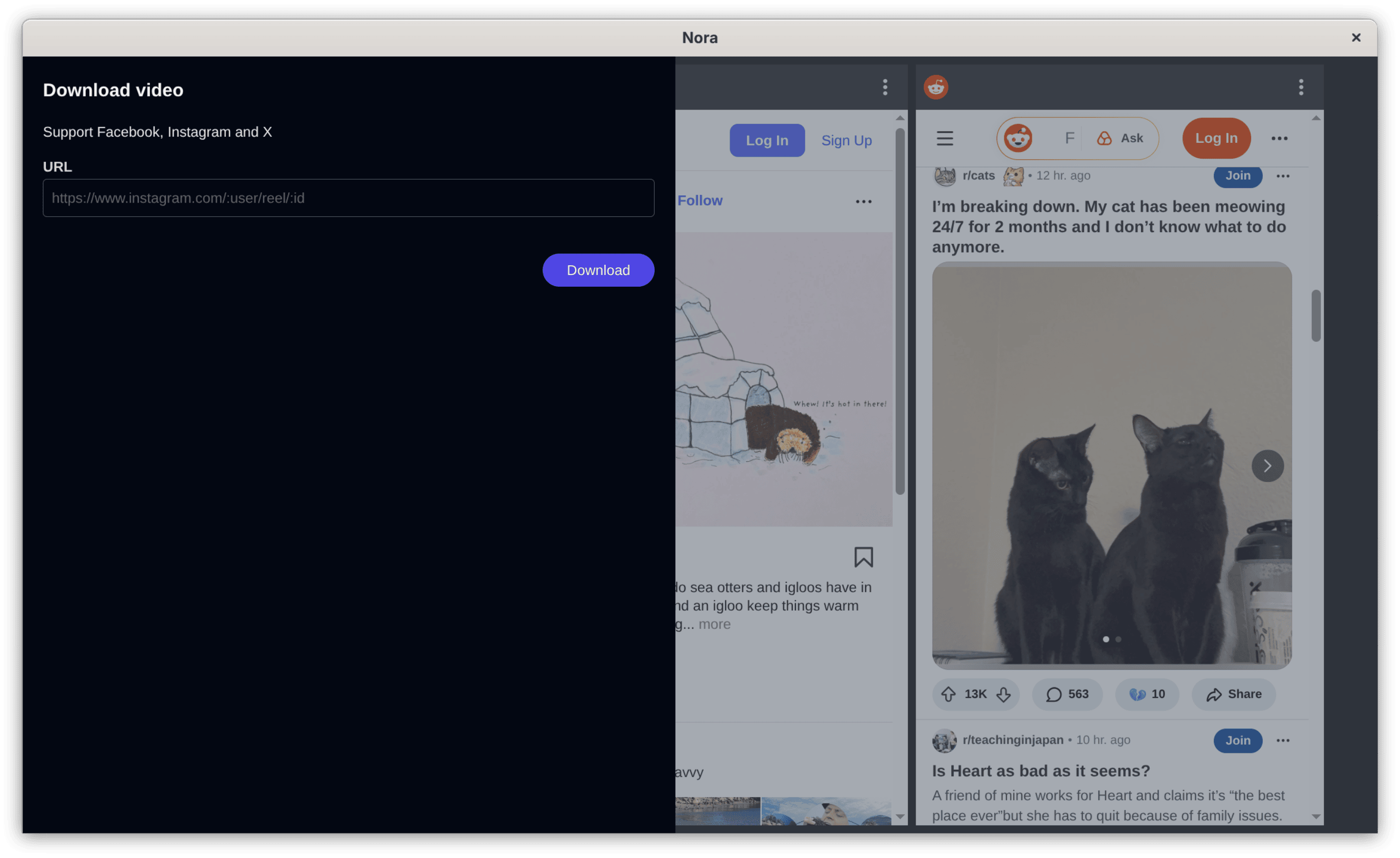Show next carousel image with right chevron
Image resolution: width=1400 pixels, height=858 pixels.
[1267, 466]
